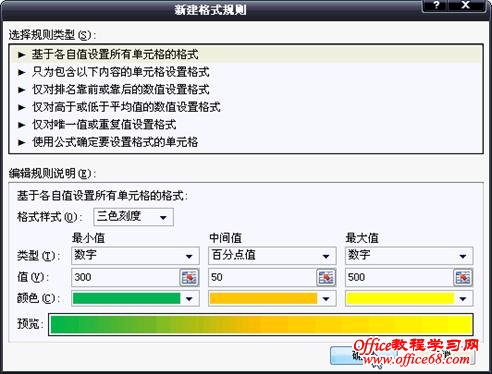Click minimum value field containing 300
492x374 pixels.
click(126, 277)
